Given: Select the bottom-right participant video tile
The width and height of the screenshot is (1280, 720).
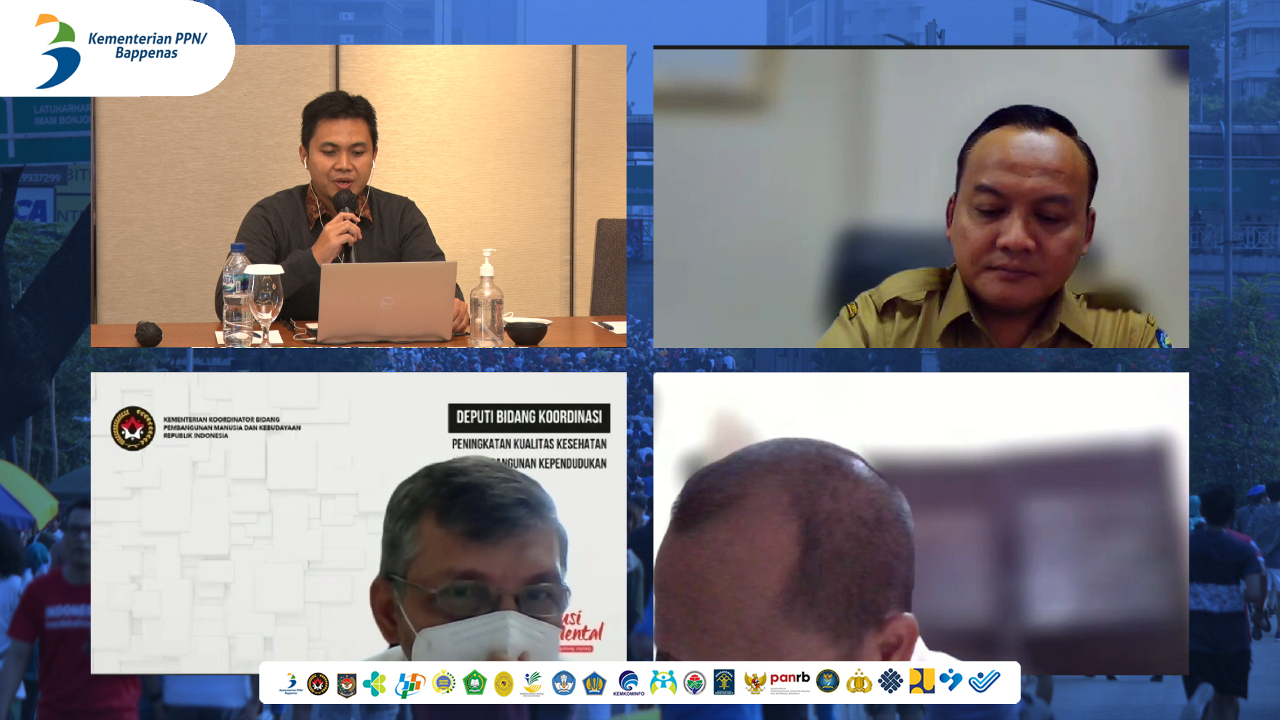Looking at the screenshot, I should [920, 523].
